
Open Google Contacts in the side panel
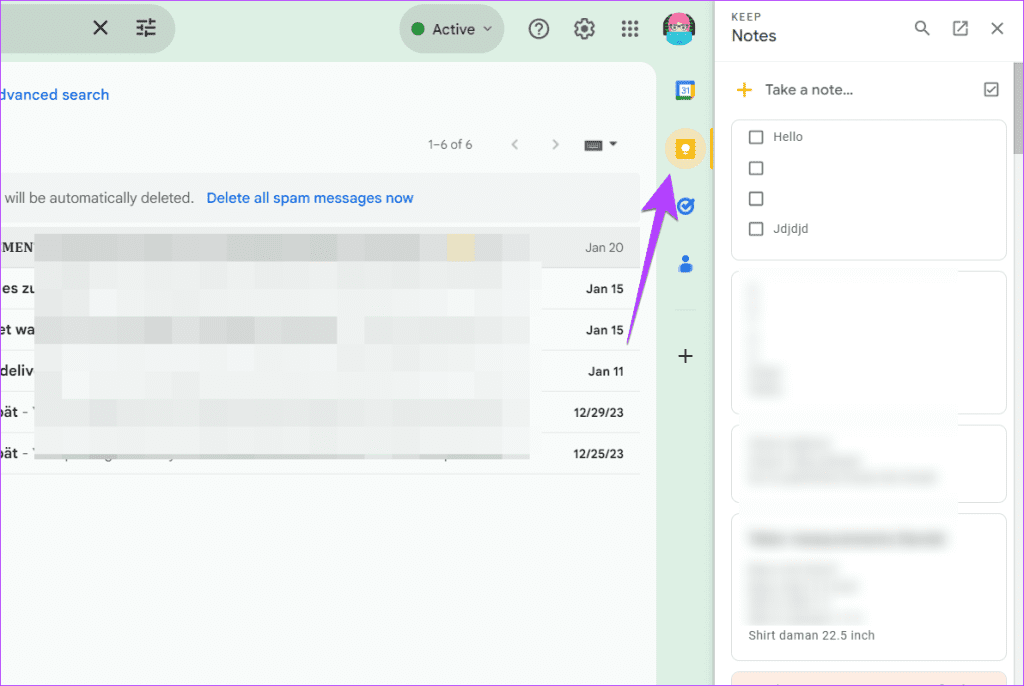click(x=684, y=263)
